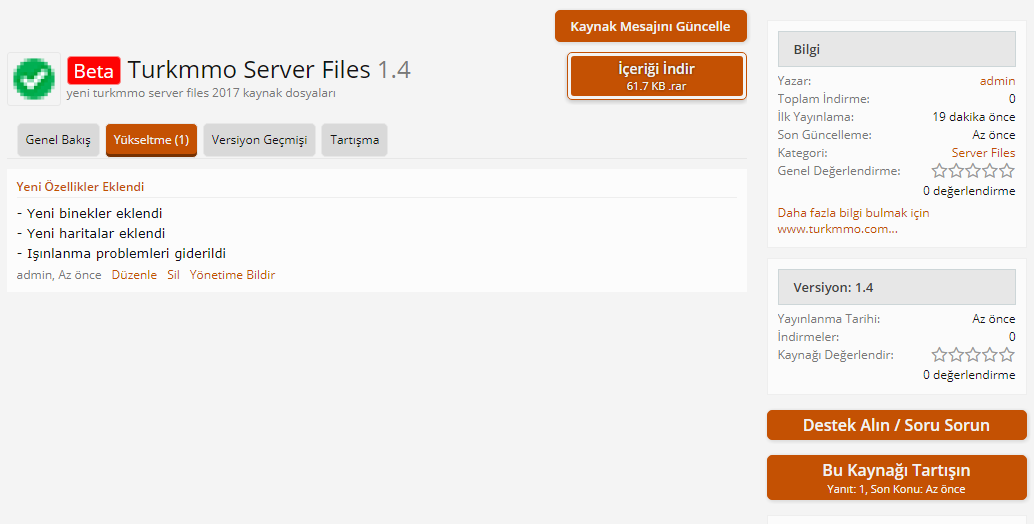Click '- Işınlanma problemleri giderildi' line
The width and height of the screenshot is (1034, 524).
click(121, 254)
